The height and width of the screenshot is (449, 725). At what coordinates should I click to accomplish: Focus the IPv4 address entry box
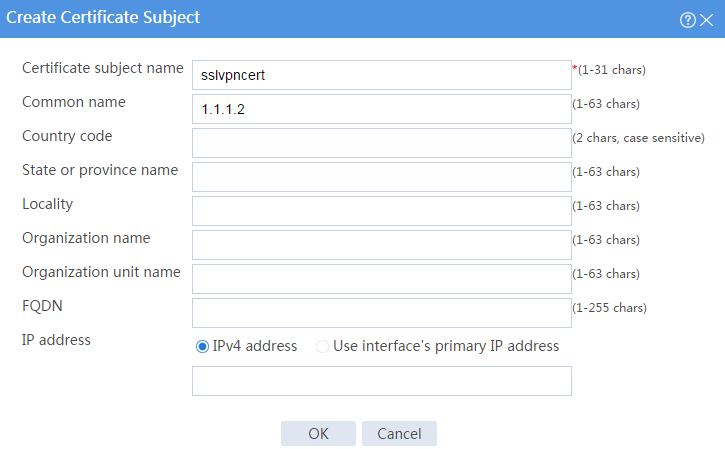[381, 381]
